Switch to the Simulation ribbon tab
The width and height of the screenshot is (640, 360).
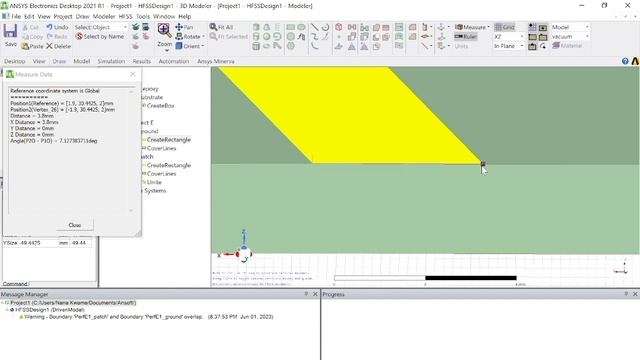(x=111, y=61)
